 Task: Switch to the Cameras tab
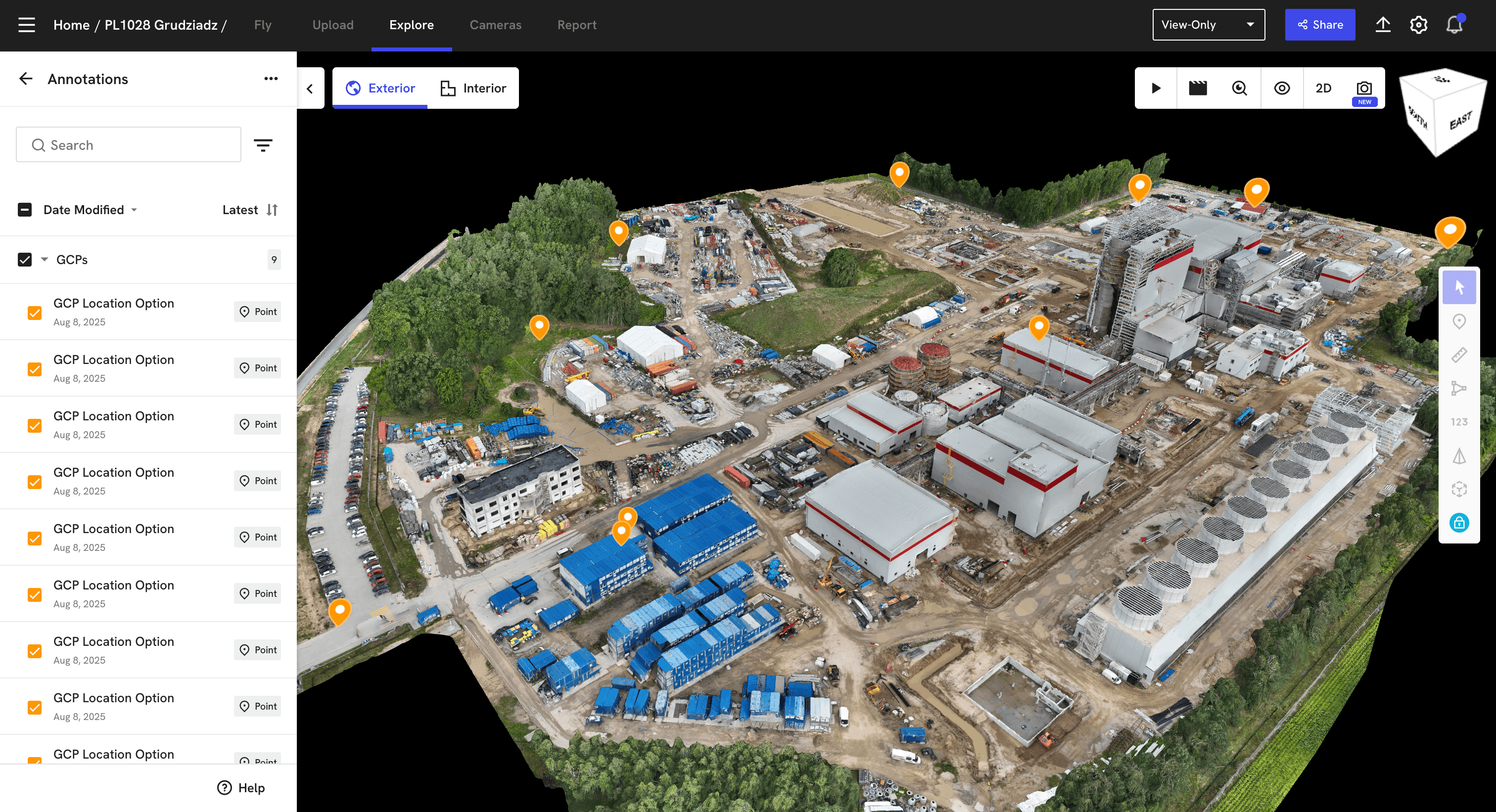pos(495,25)
